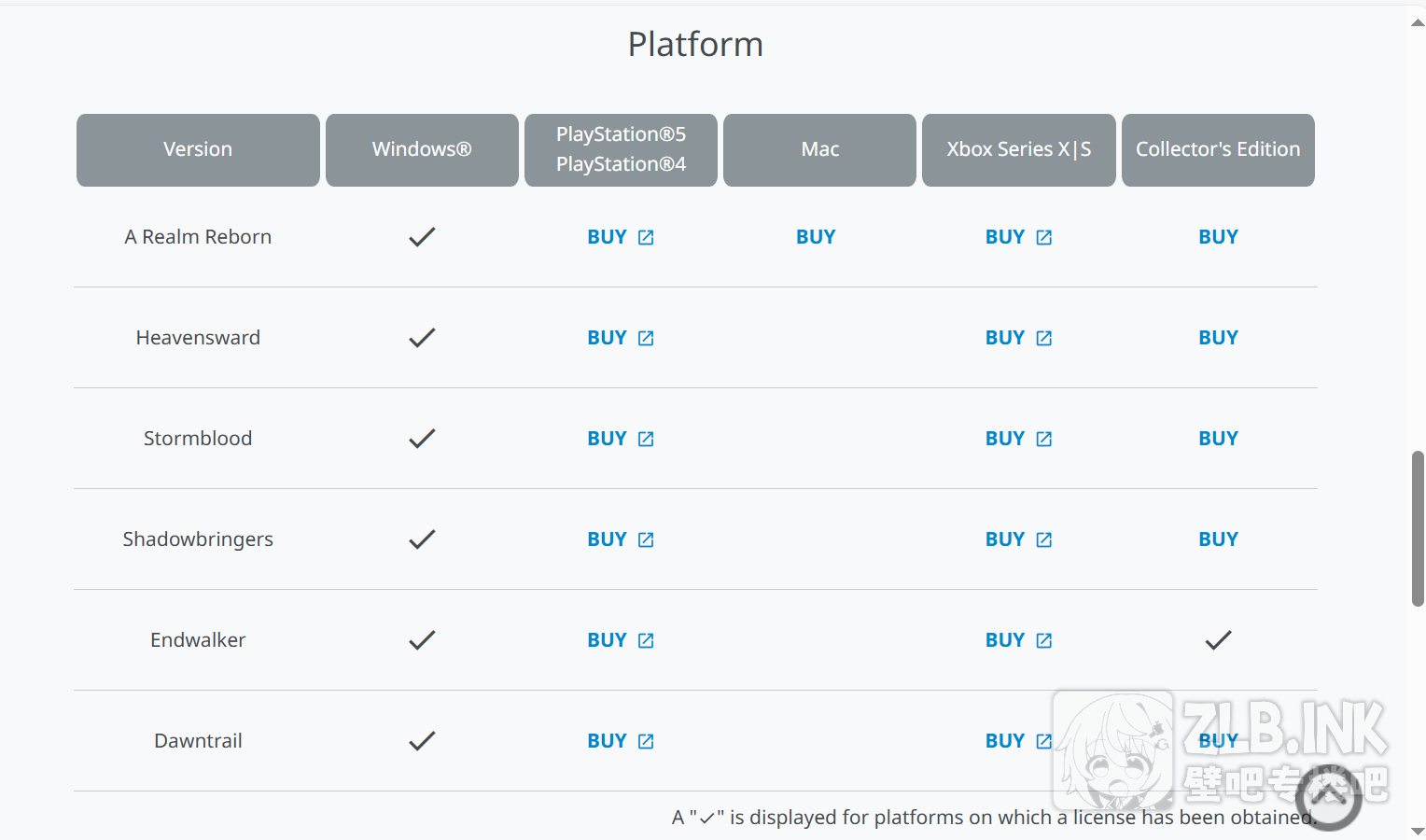The height and width of the screenshot is (840, 1426).
Task: Click the Endwalker Collector's Edition checkmark
Action: point(1218,640)
